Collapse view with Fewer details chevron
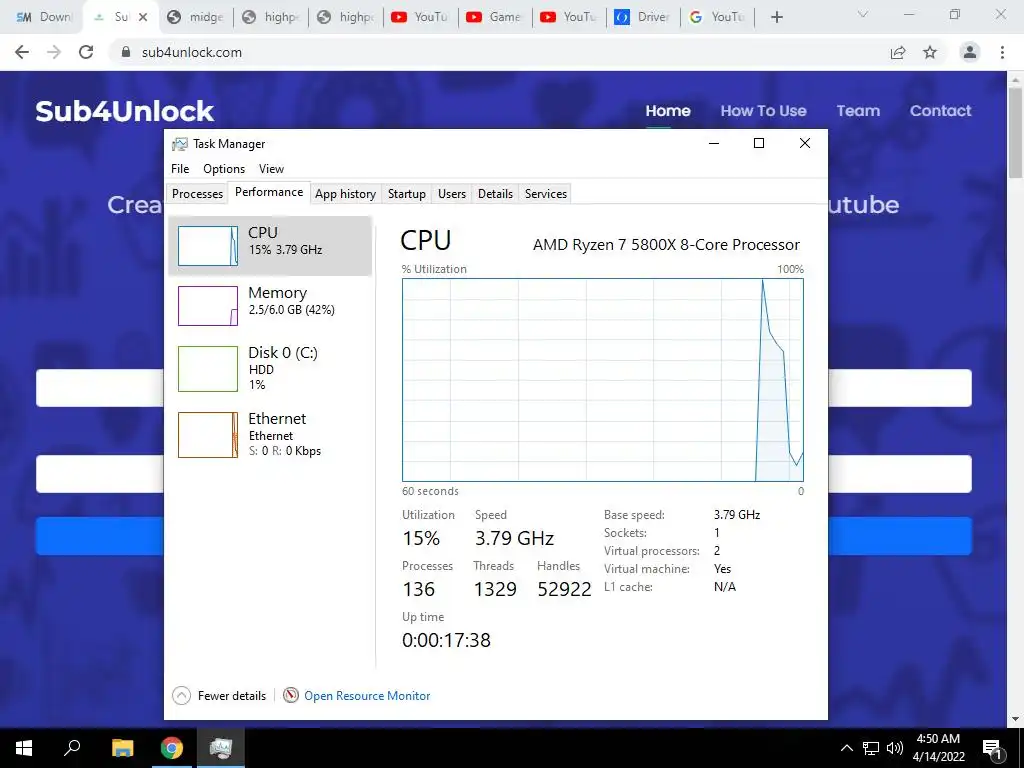This screenshot has height=768, width=1024. [x=182, y=696]
